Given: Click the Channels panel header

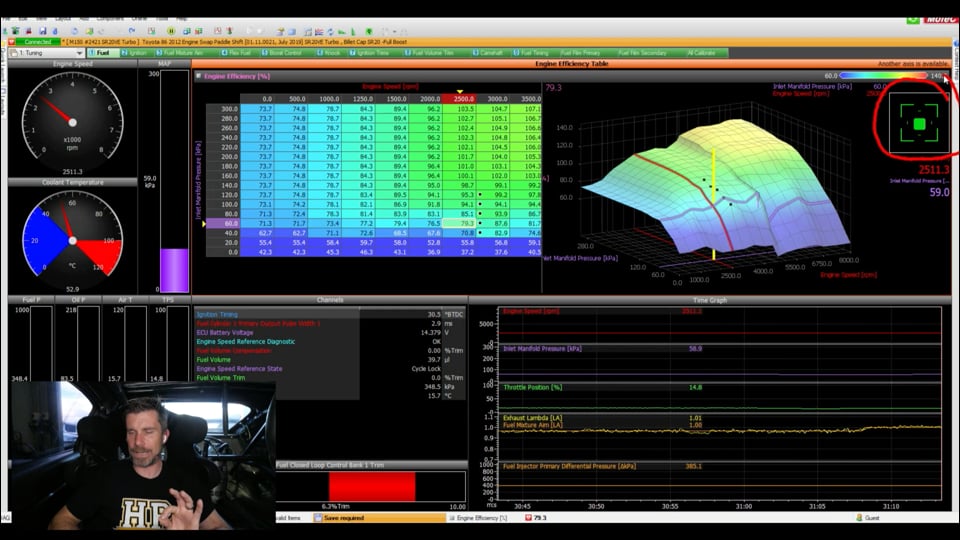Looking at the screenshot, I should click(x=330, y=300).
